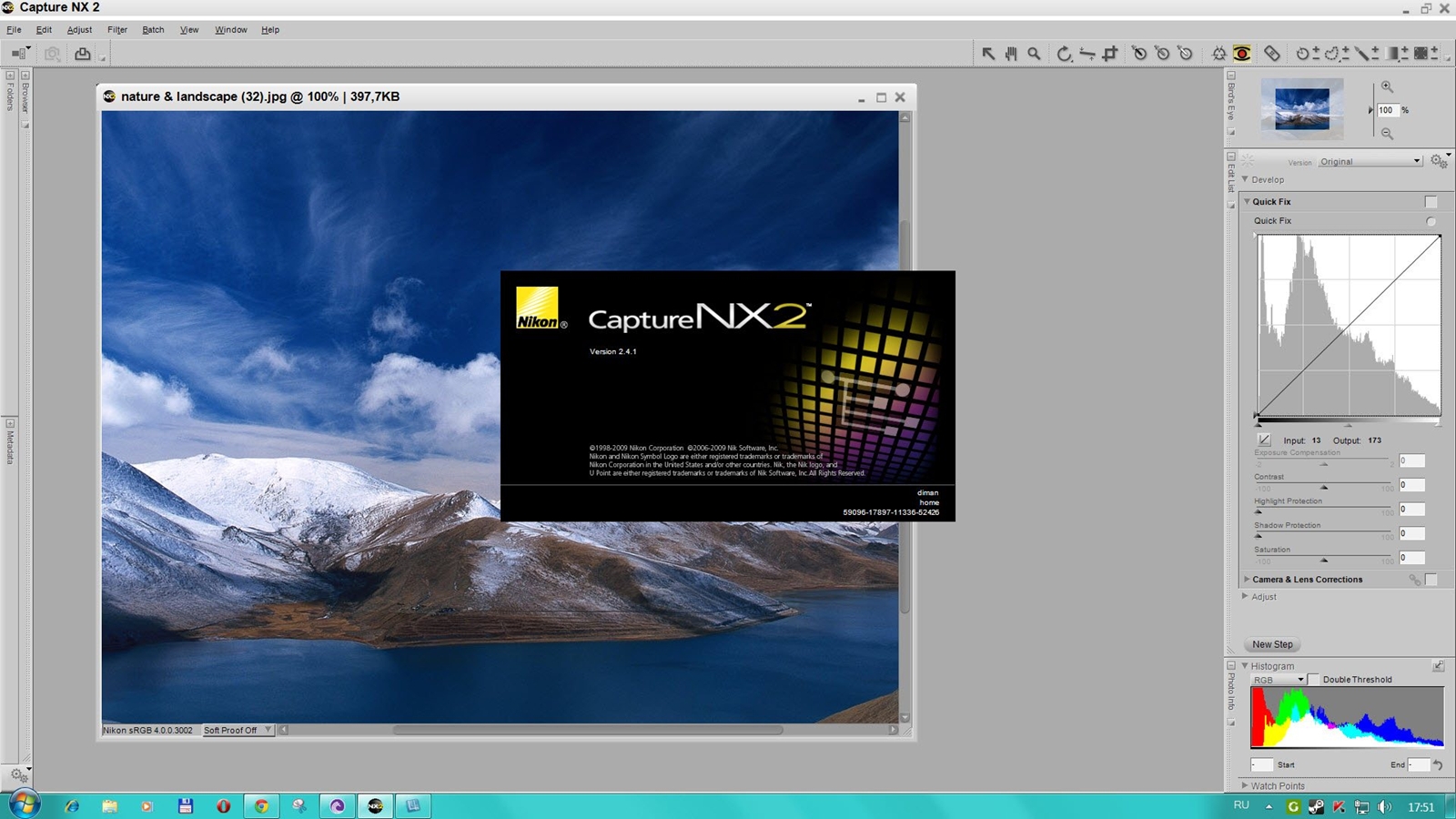Screen dimensions: 1456x819
Task: Open the Soft Proof Off dropdown
Action: [237, 730]
